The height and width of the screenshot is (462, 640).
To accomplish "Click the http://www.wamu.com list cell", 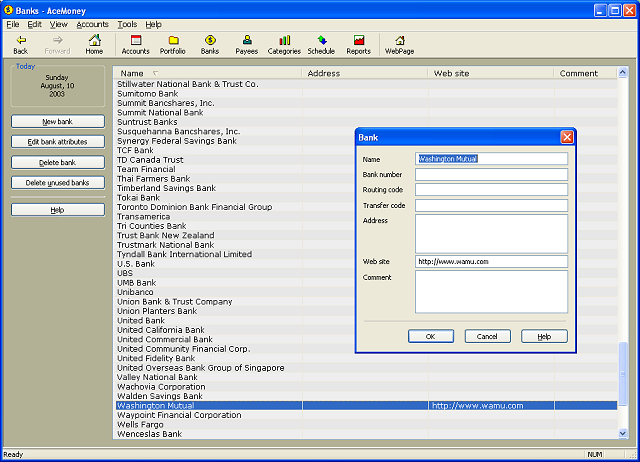I will [491, 405].
